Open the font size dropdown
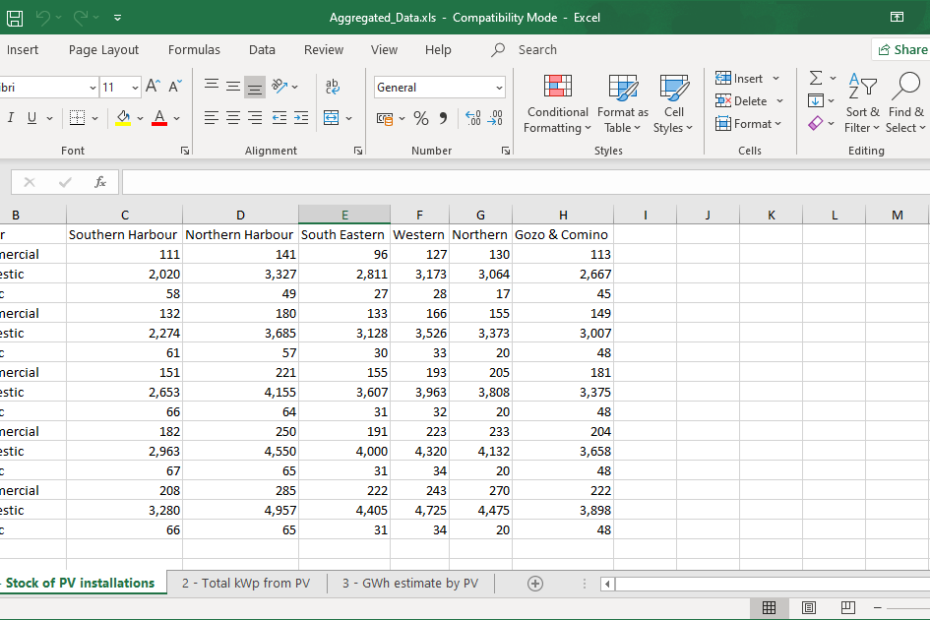 coord(135,87)
